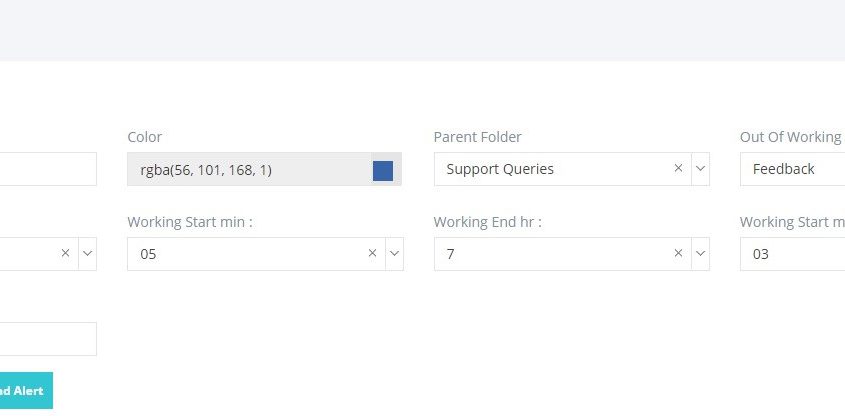Click the 05 value in Working Start min
This screenshot has height=416, width=845.
[x=148, y=254]
